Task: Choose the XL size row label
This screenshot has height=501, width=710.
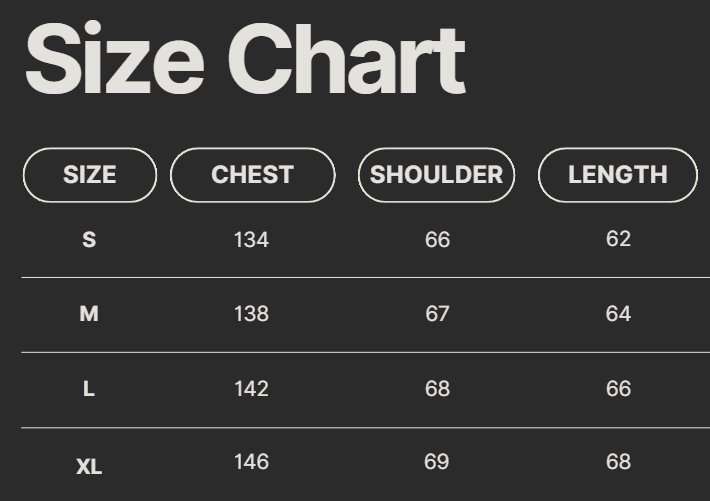Action: point(89,466)
